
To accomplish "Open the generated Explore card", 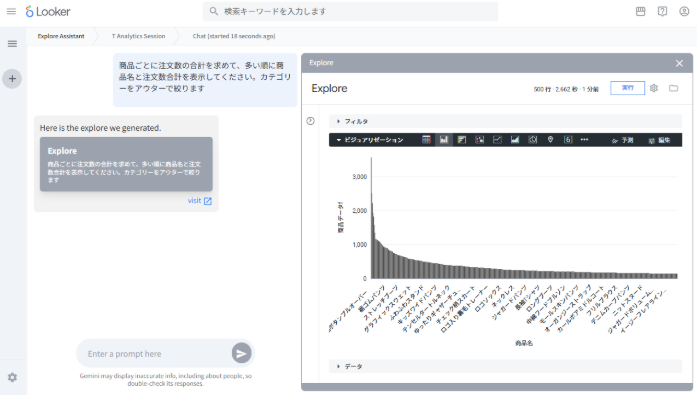I will coord(126,164).
